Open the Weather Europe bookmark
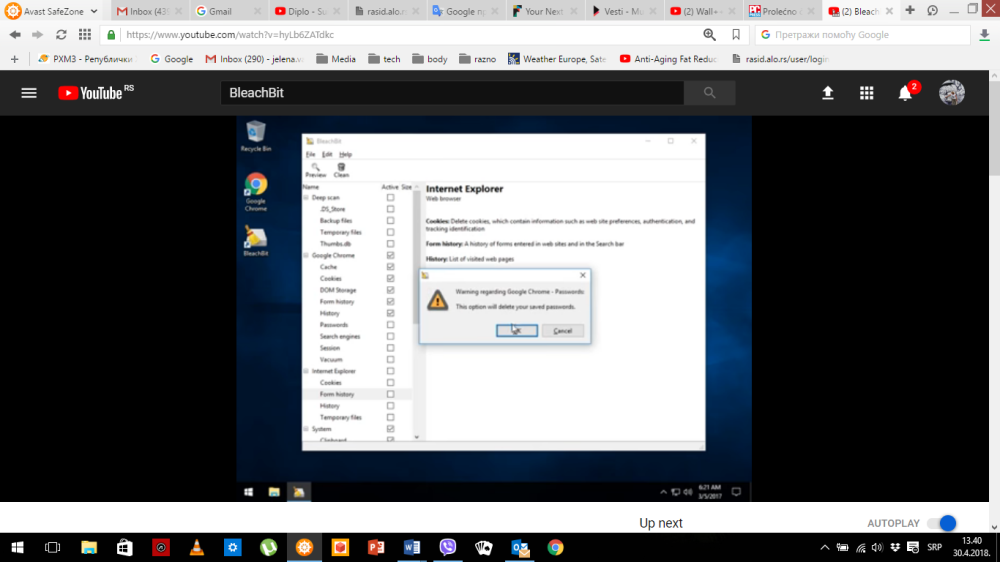This screenshot has height=562, width=1000. click(556, 59)
